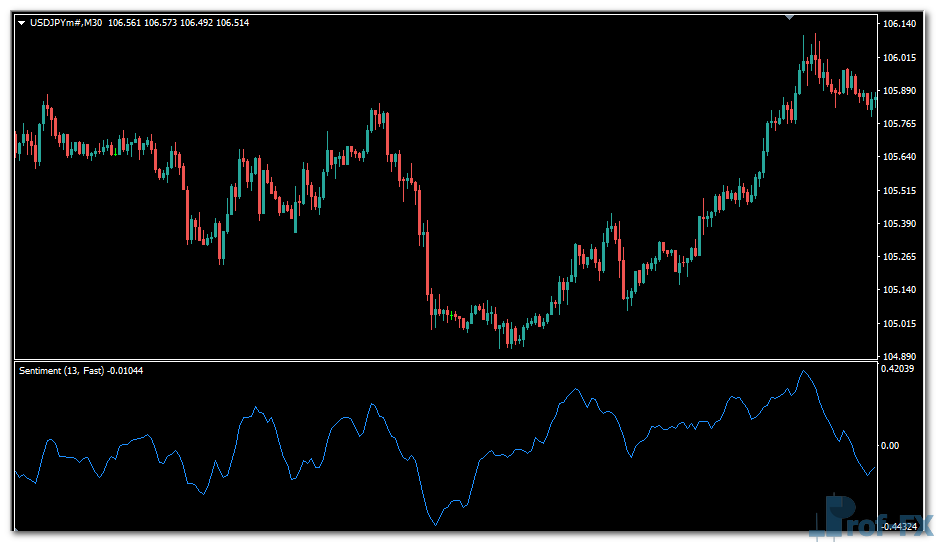Click the lowest trough of Sentiment line

(x=434, y=523)
